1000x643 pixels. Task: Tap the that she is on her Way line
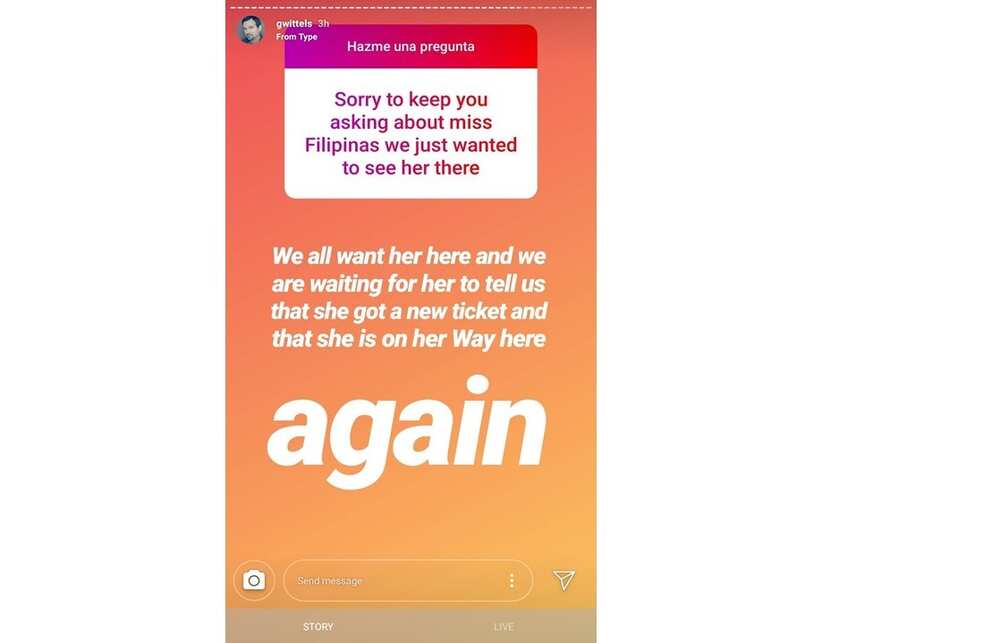tap(409, 339)
